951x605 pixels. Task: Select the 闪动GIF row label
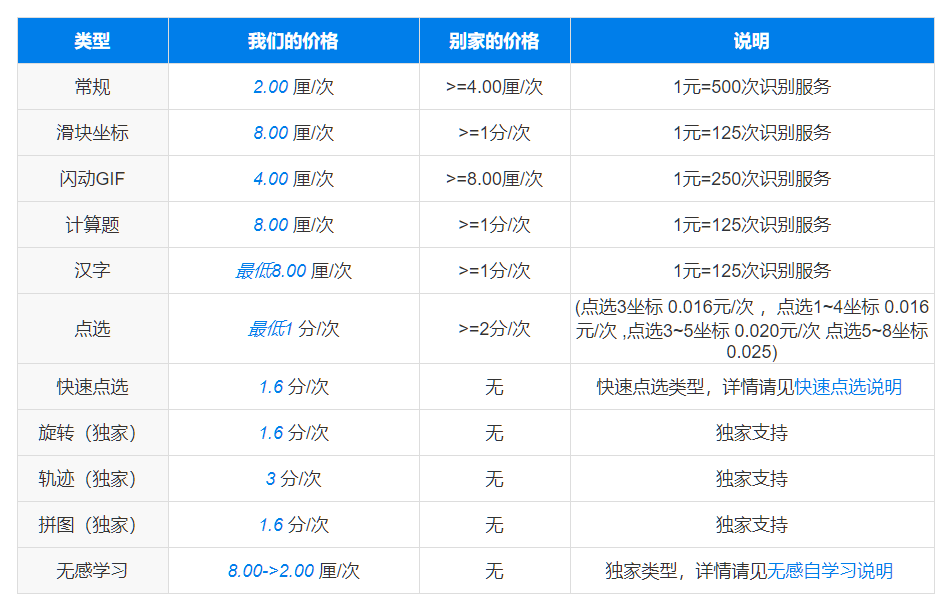92,178
